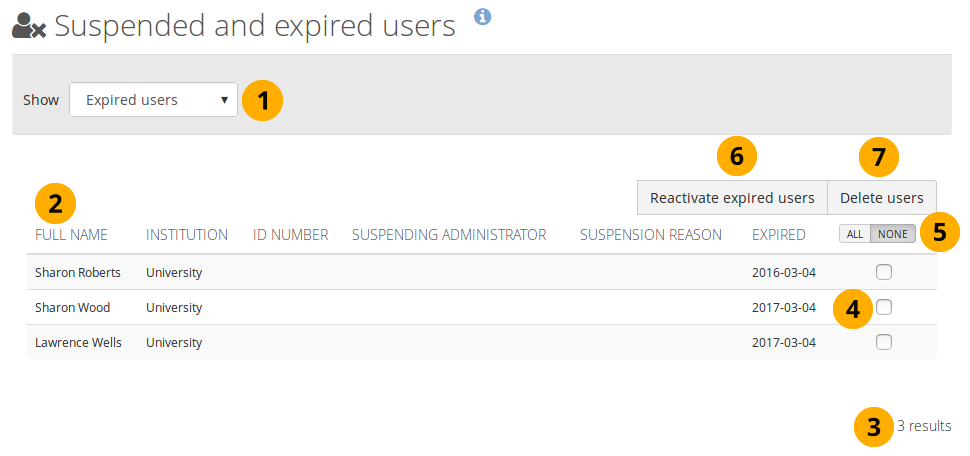Tick the checkbox for Lawrence Wells

(883, 342)
